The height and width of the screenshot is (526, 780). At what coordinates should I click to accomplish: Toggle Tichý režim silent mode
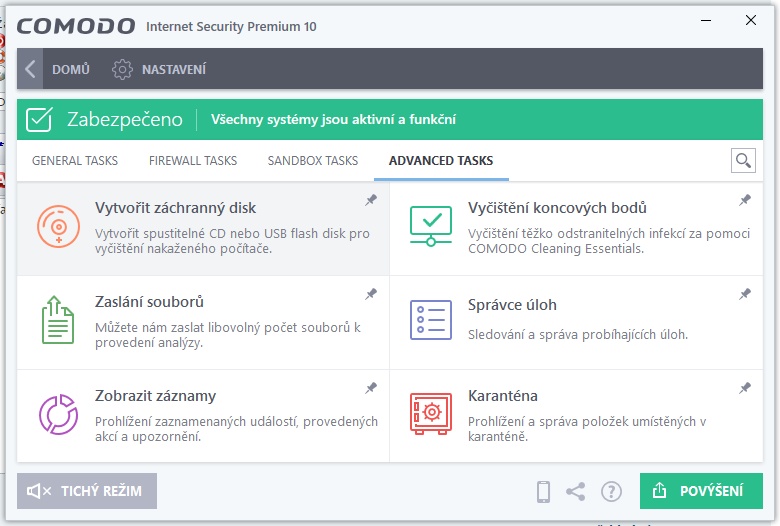point(87,491)
